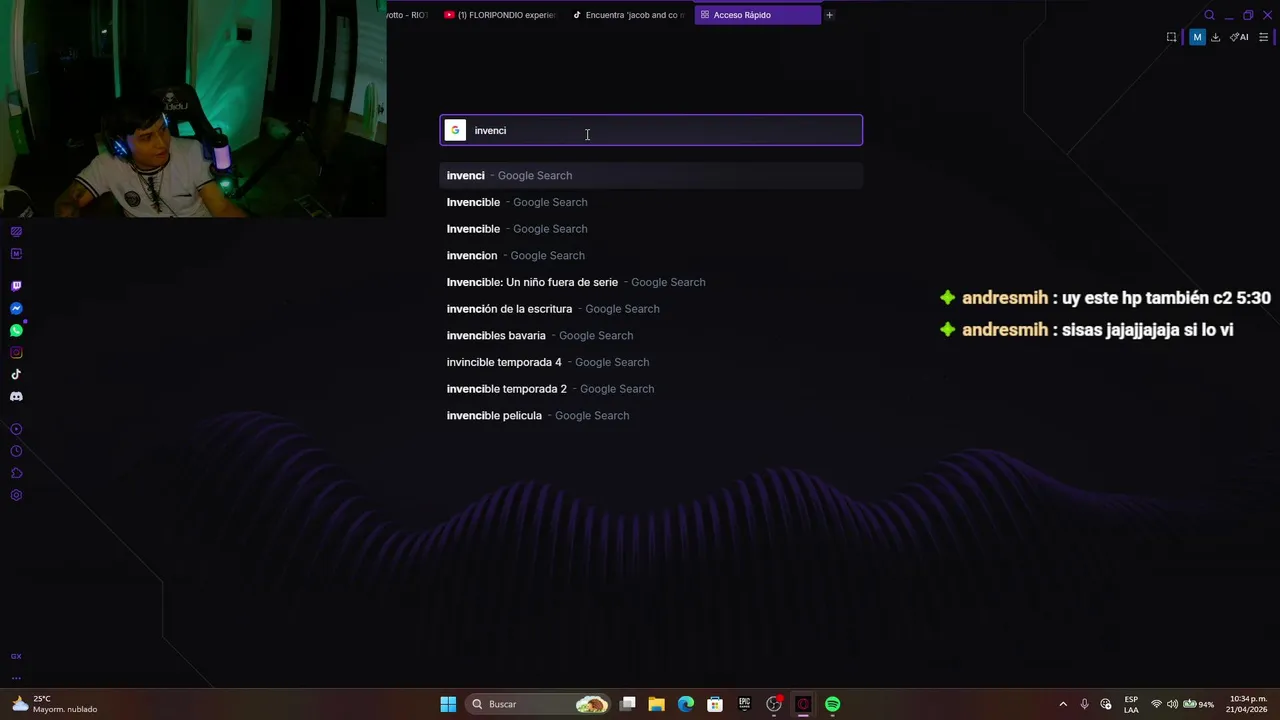The width and height of the screenshot is (1280, 720).
Task: Open WhatsApp in the sidebar
Action: point(16,330)
